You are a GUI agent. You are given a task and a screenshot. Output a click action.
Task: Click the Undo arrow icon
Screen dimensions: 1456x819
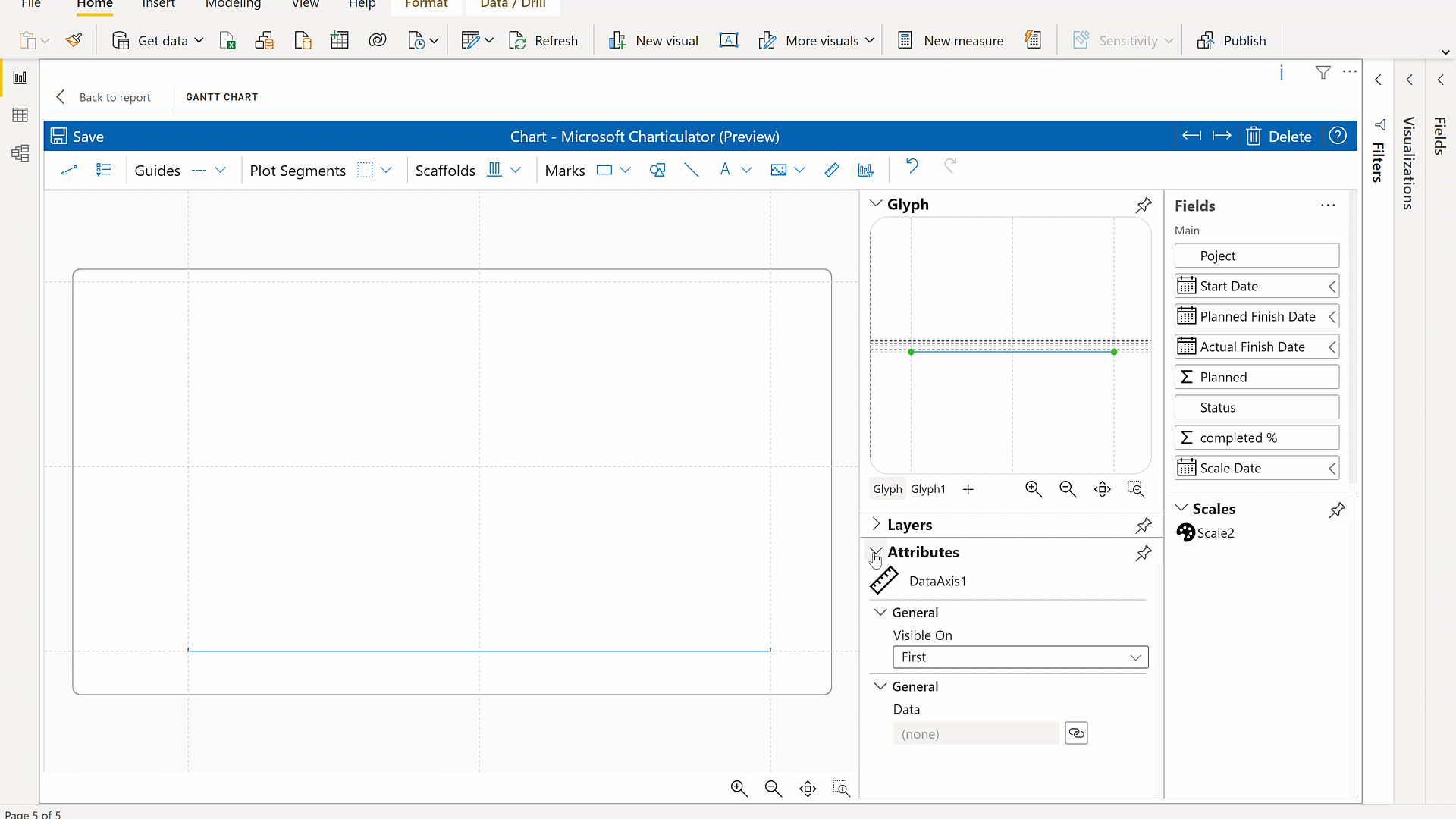[912, 166]
